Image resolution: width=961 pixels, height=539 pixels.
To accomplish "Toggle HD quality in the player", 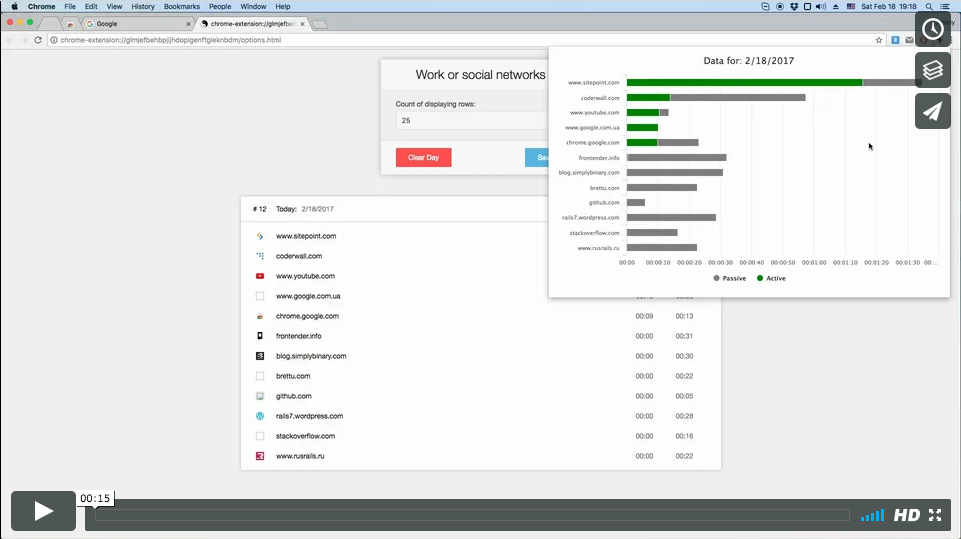I will [x=906, y=515].
